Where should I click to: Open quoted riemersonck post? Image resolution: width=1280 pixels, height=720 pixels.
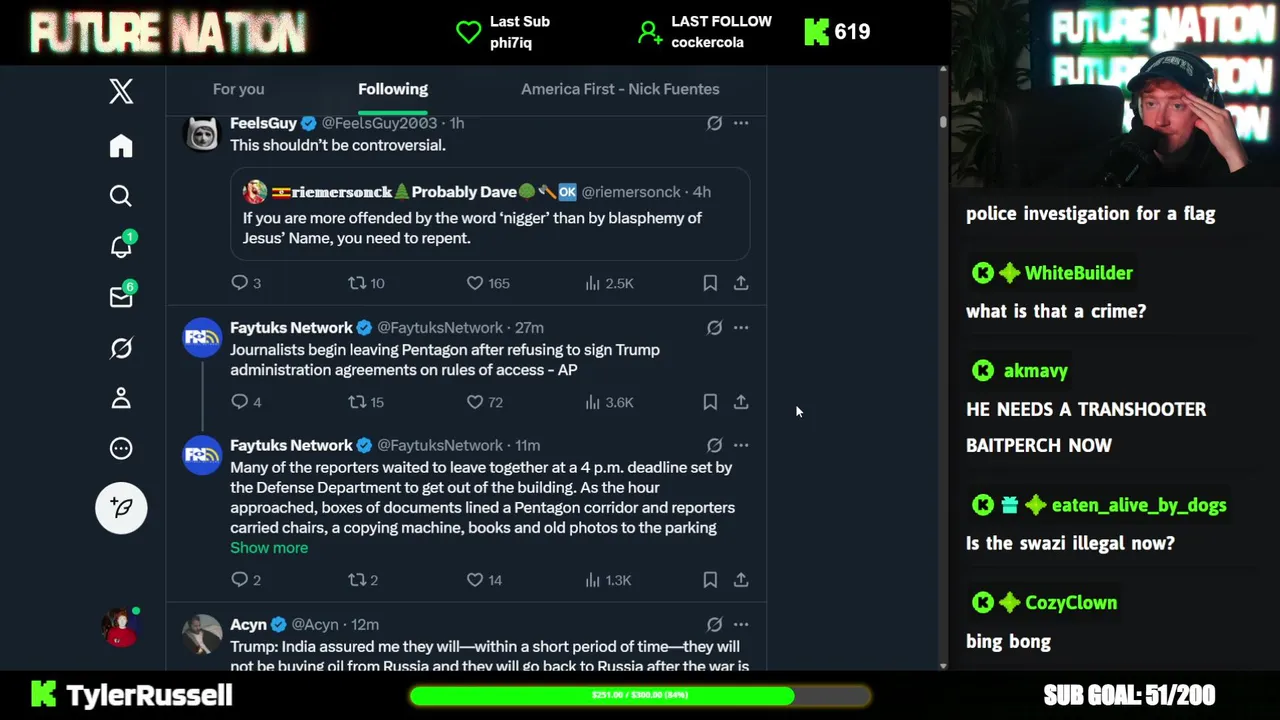click(x=490, y=214)
